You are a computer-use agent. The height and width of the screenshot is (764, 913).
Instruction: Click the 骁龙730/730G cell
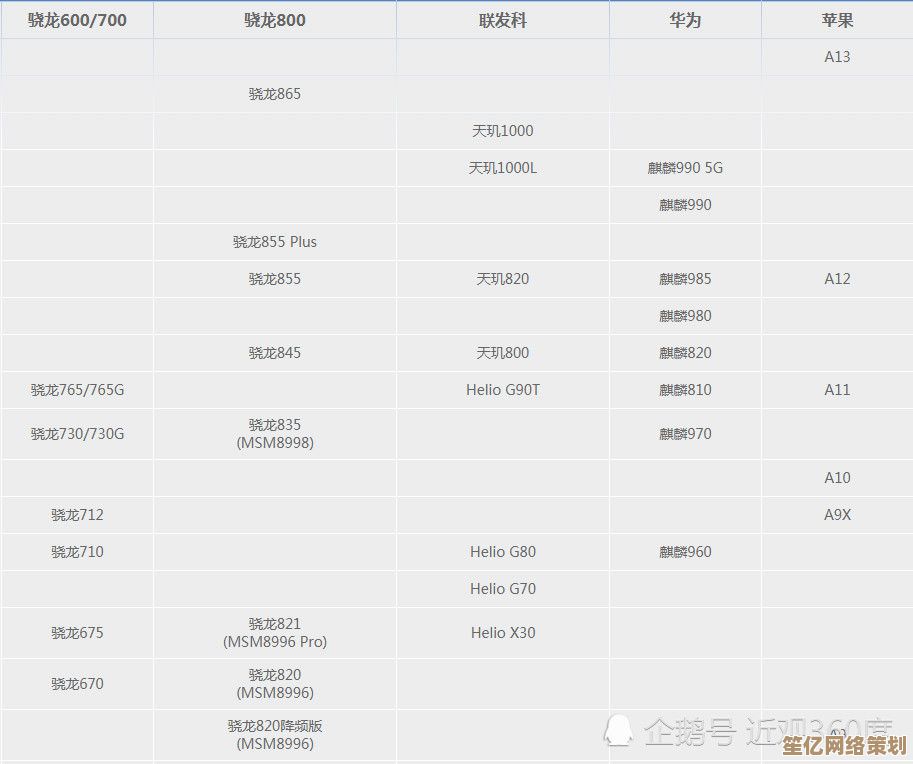pyautogui.click(x=77, y=434)
